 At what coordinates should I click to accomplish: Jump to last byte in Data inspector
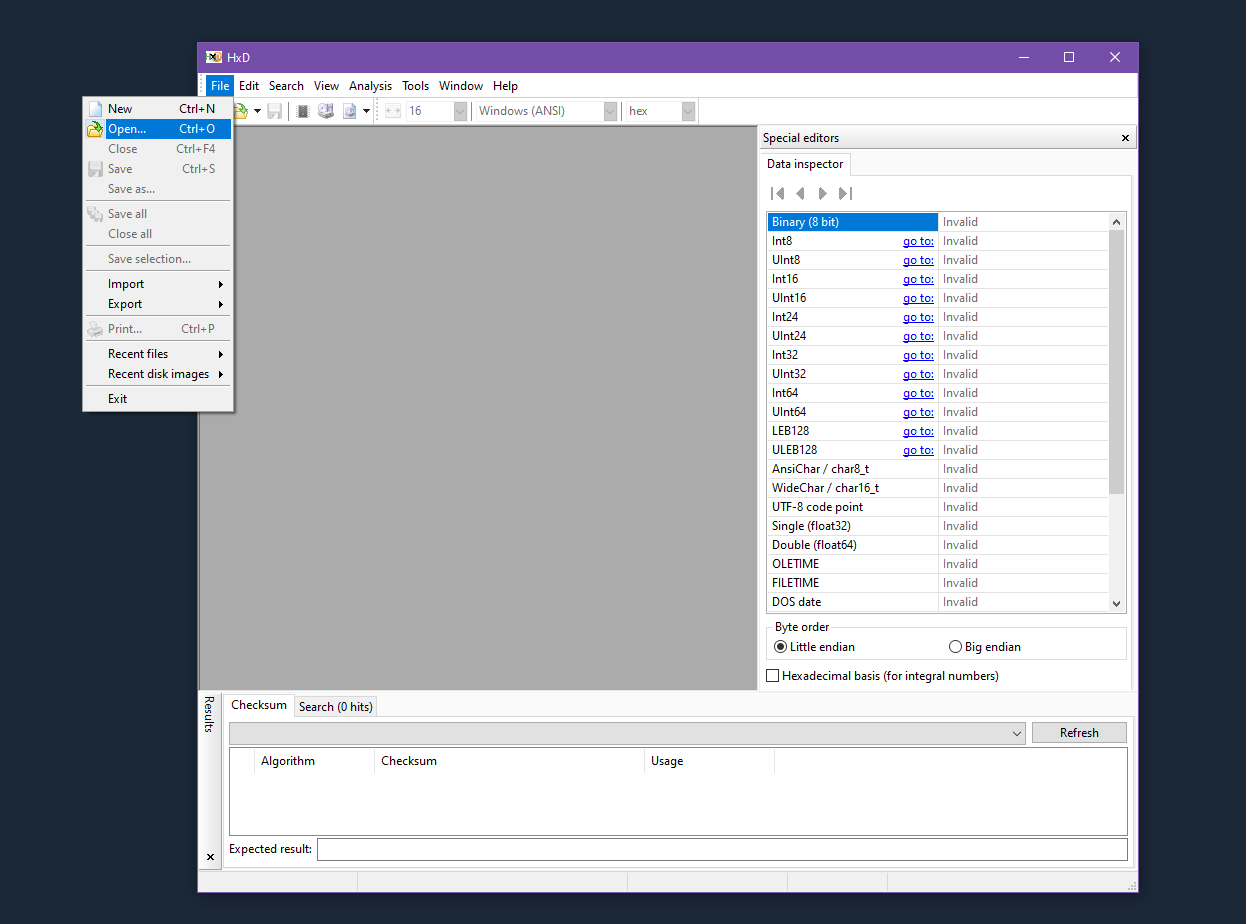(x=845, y=193)
